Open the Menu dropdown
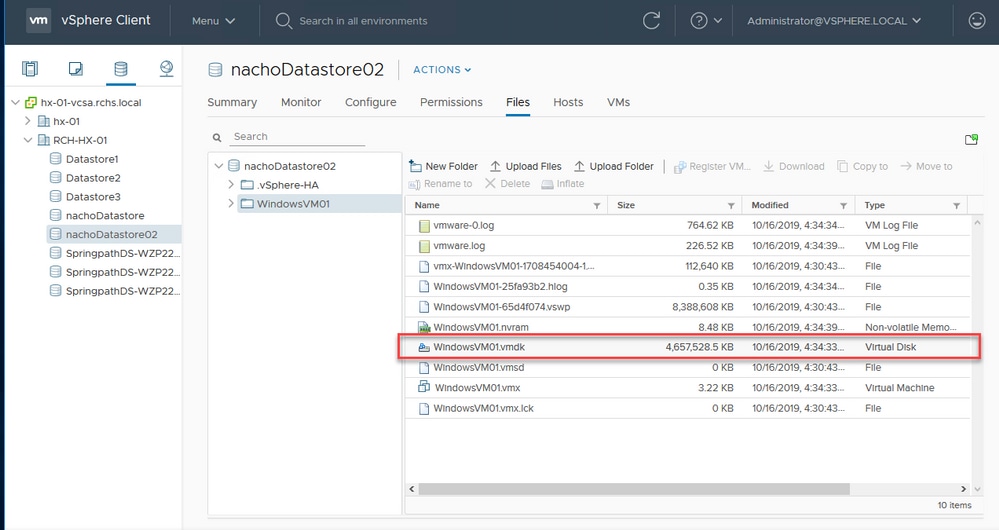This screenshot has height=530, width=999. 213,21
